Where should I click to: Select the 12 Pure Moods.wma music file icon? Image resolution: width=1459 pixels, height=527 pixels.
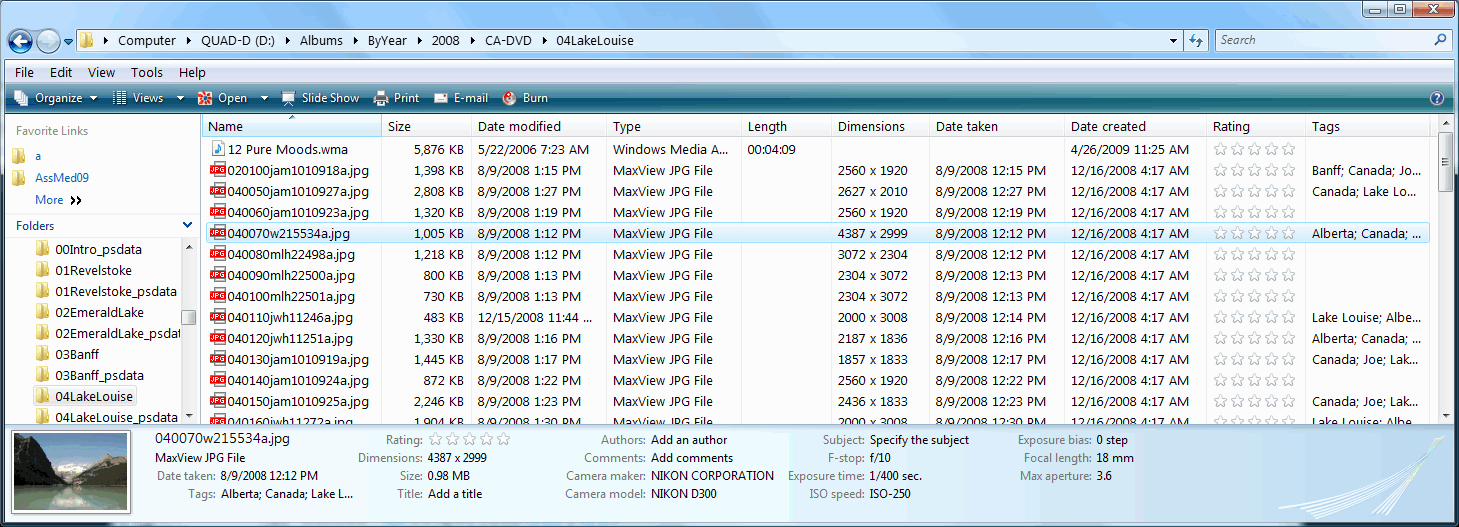click(x=218, y=149)
